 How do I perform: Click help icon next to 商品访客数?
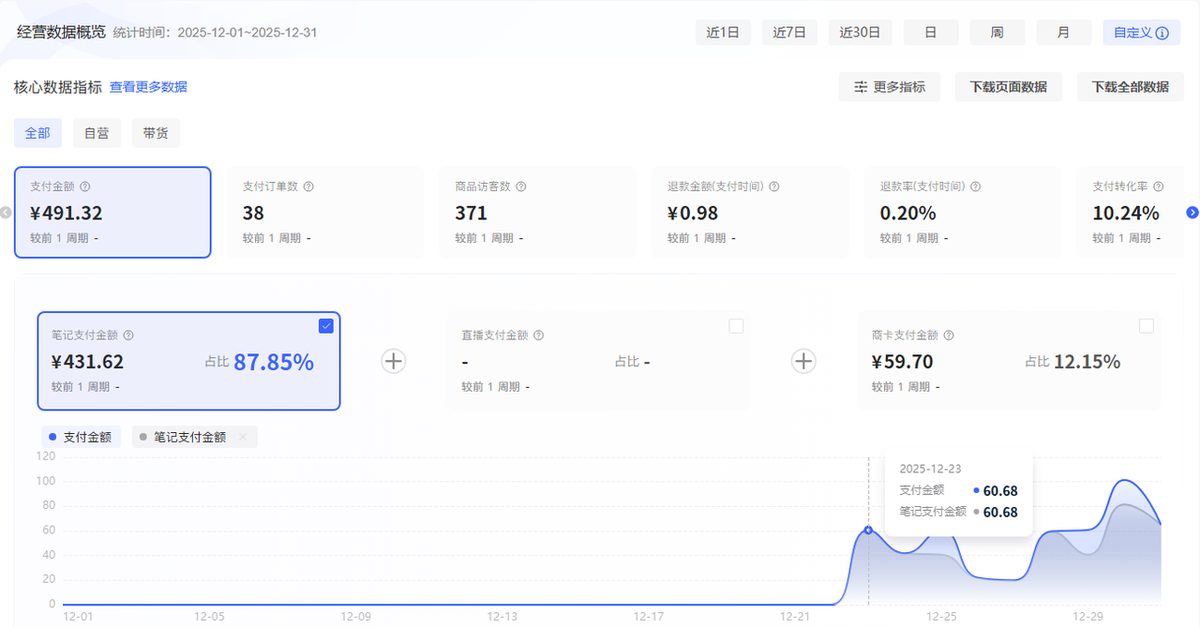point(521,187)
